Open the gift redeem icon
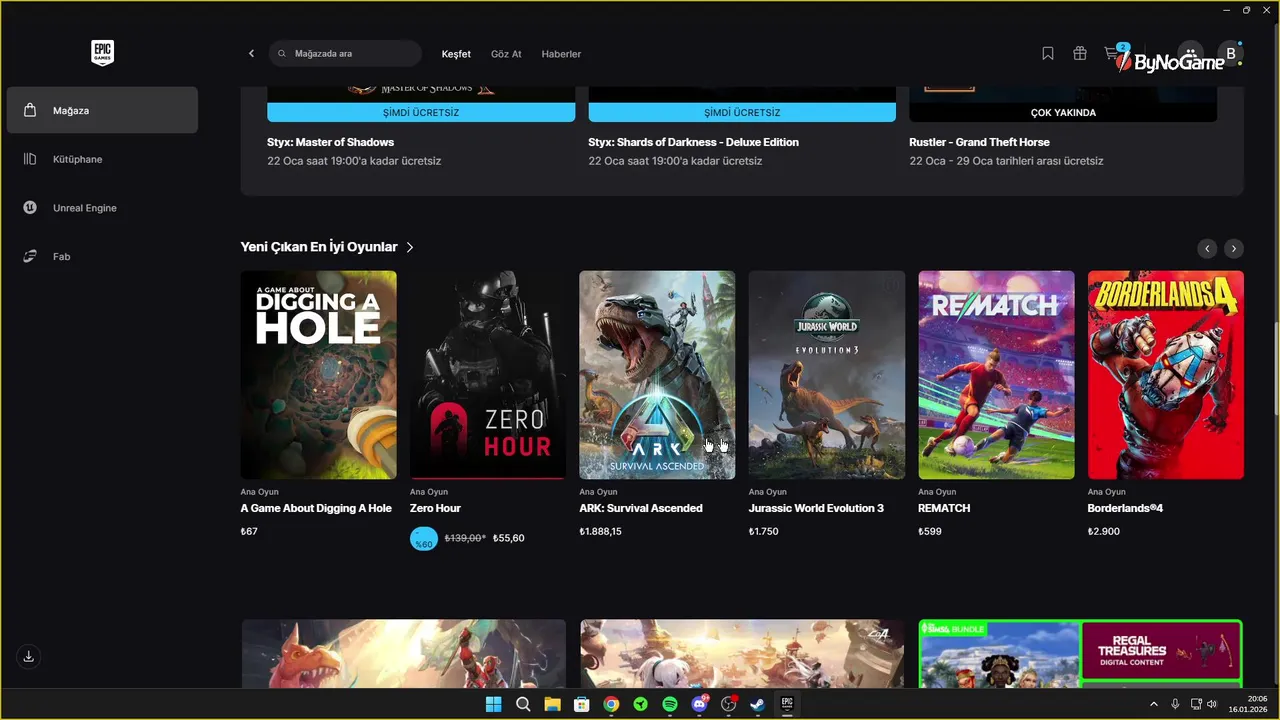 click(1080, 54)
